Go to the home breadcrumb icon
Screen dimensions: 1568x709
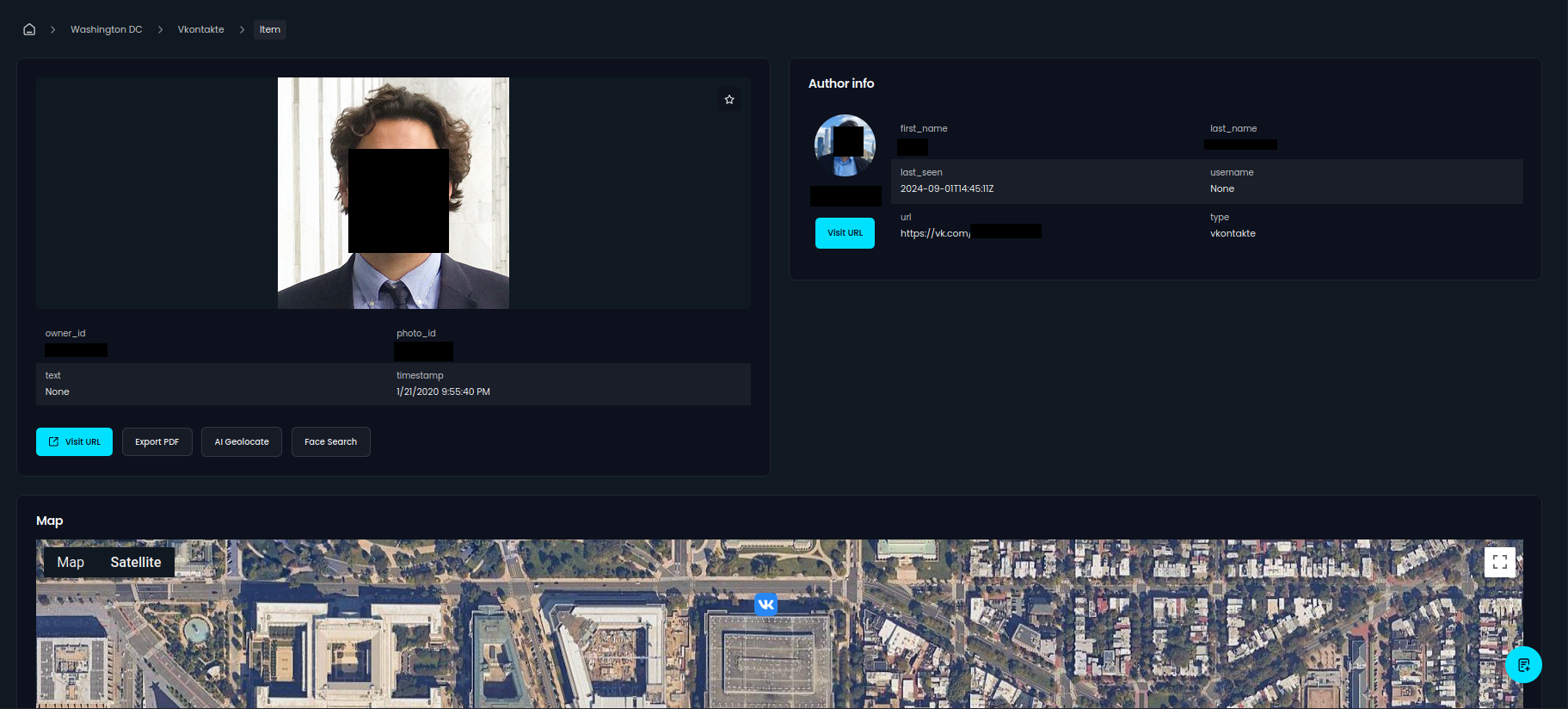29,29
